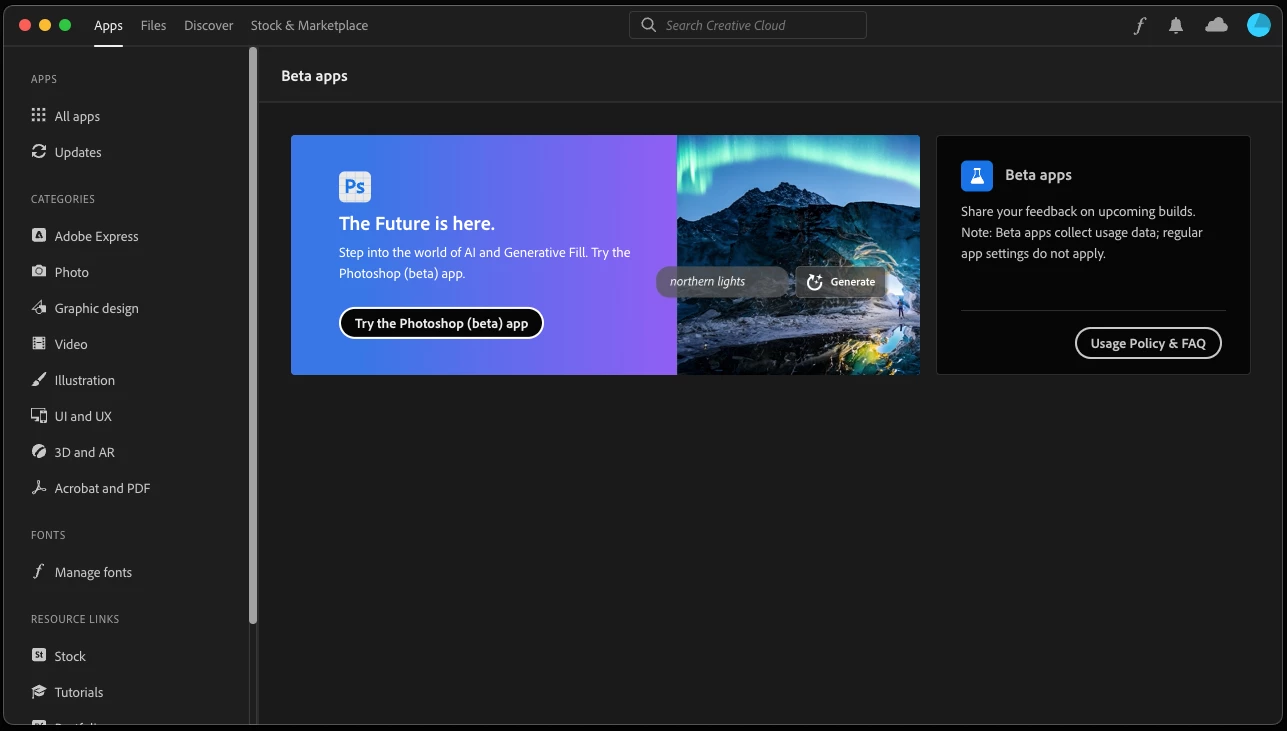Screen dimensions: 1287x731
Task: Open the Graphic design category label
Action: (97, 309)
